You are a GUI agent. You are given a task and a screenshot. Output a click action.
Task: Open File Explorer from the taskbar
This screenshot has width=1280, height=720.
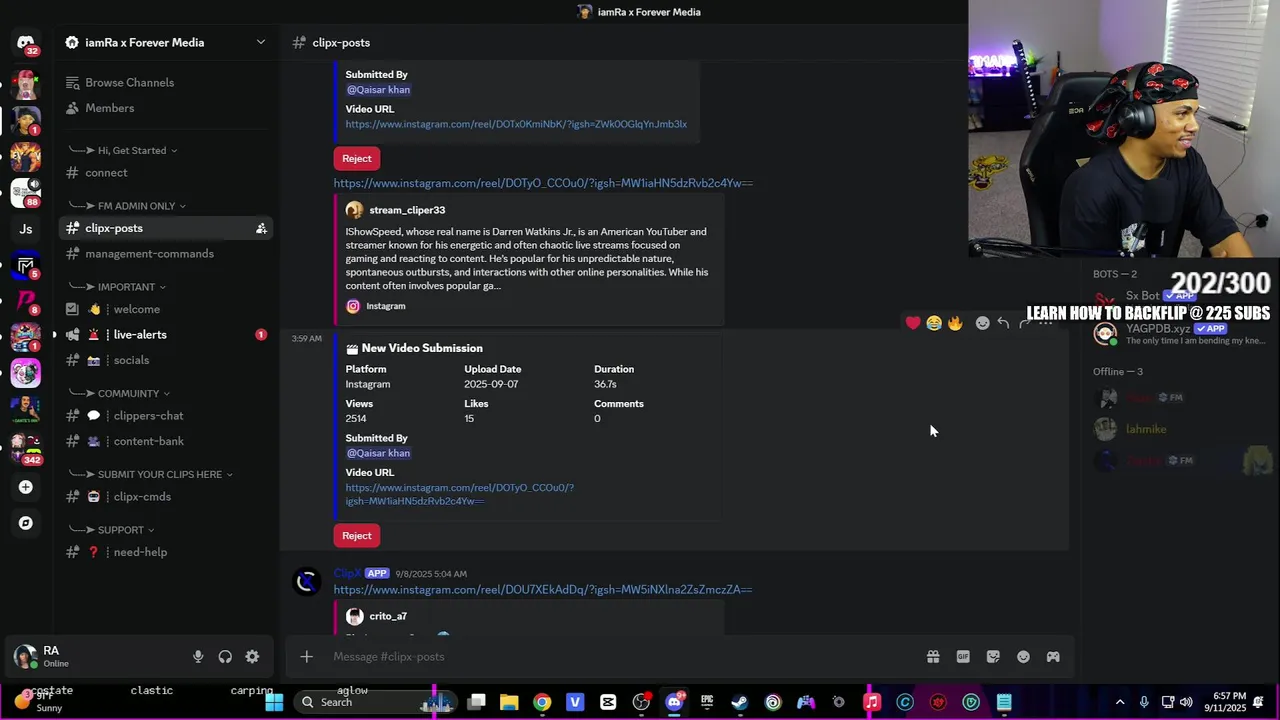tap(509, 702)
